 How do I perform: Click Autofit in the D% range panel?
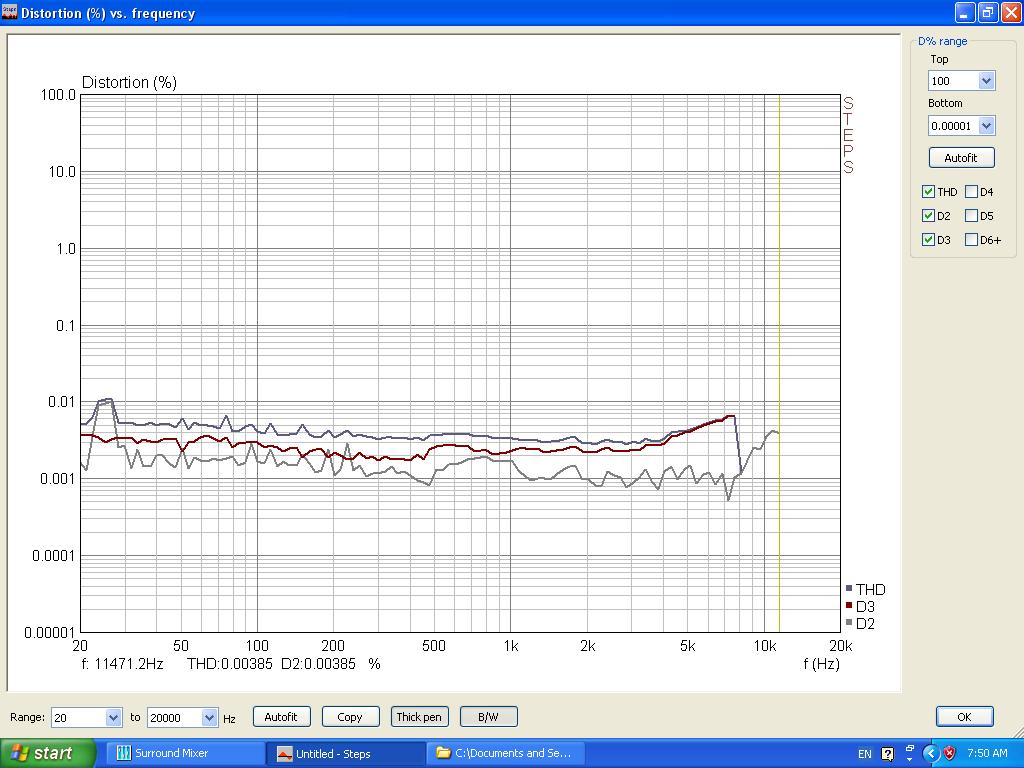point(961,157)
